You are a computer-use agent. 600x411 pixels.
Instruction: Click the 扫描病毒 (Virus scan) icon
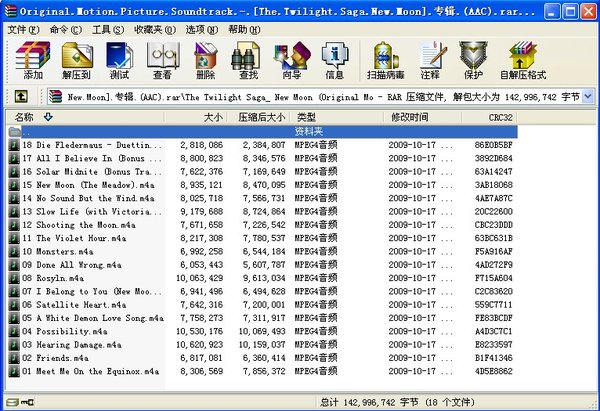click(386, 60)
